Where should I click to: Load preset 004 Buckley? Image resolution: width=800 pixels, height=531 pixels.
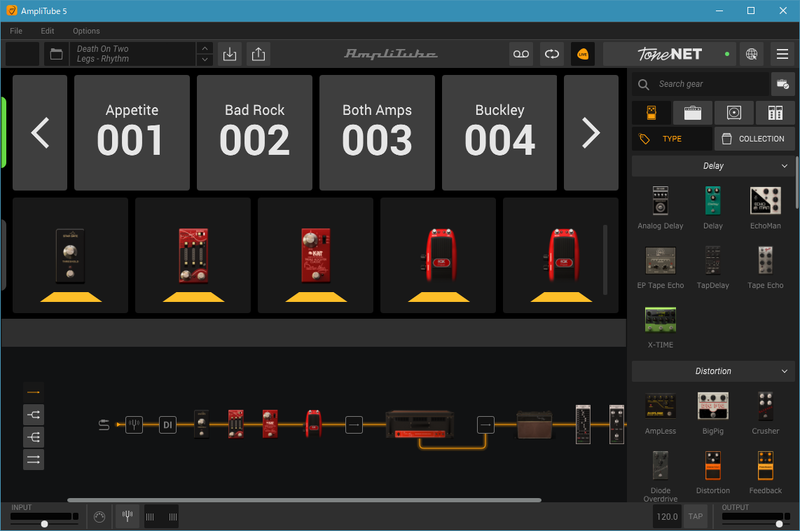pos(499,133)
